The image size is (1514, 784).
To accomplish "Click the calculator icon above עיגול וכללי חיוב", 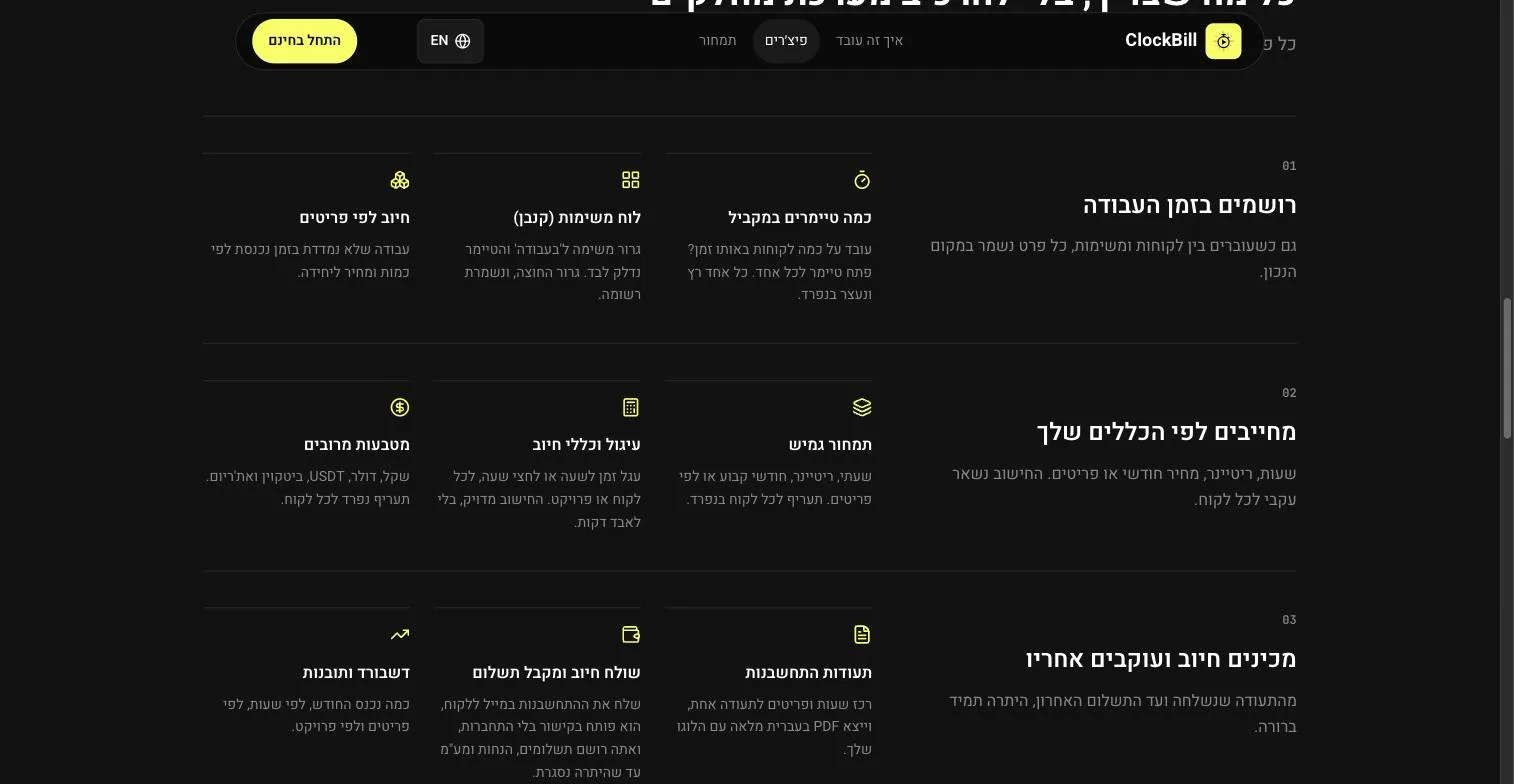I will click(x=631, y=407).
